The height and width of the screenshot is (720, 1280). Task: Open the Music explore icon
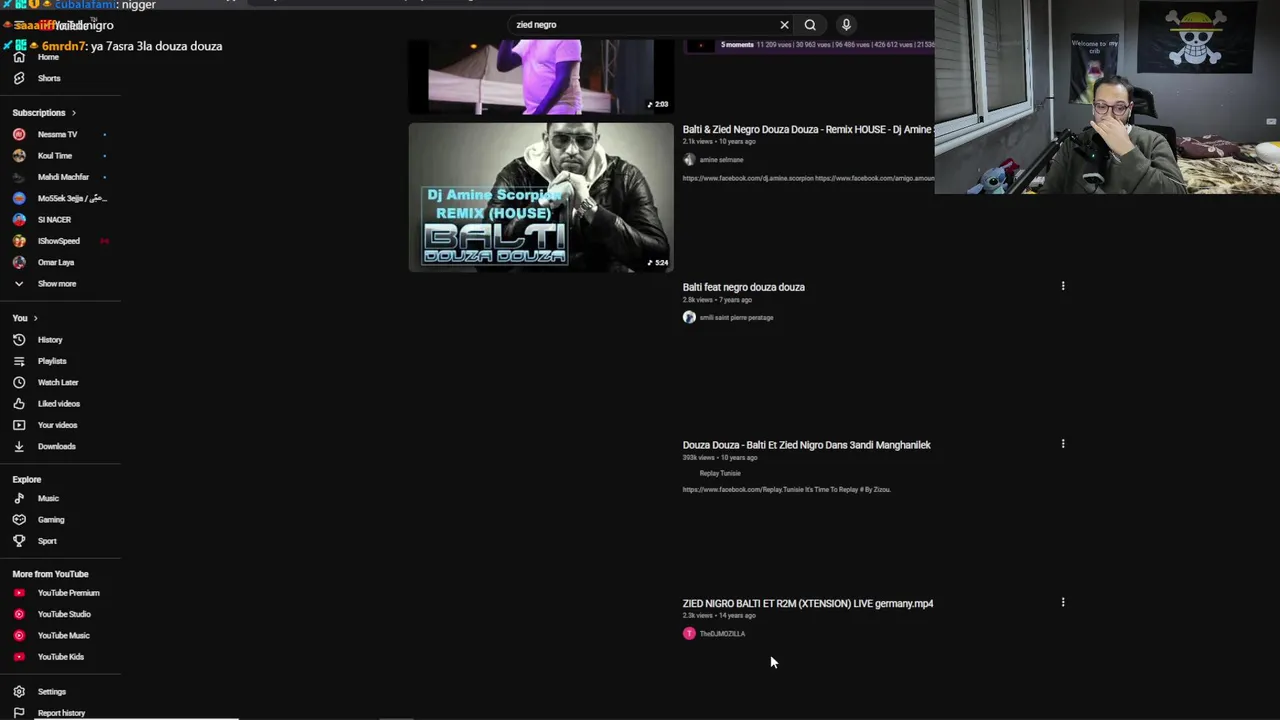click(19, 498)
